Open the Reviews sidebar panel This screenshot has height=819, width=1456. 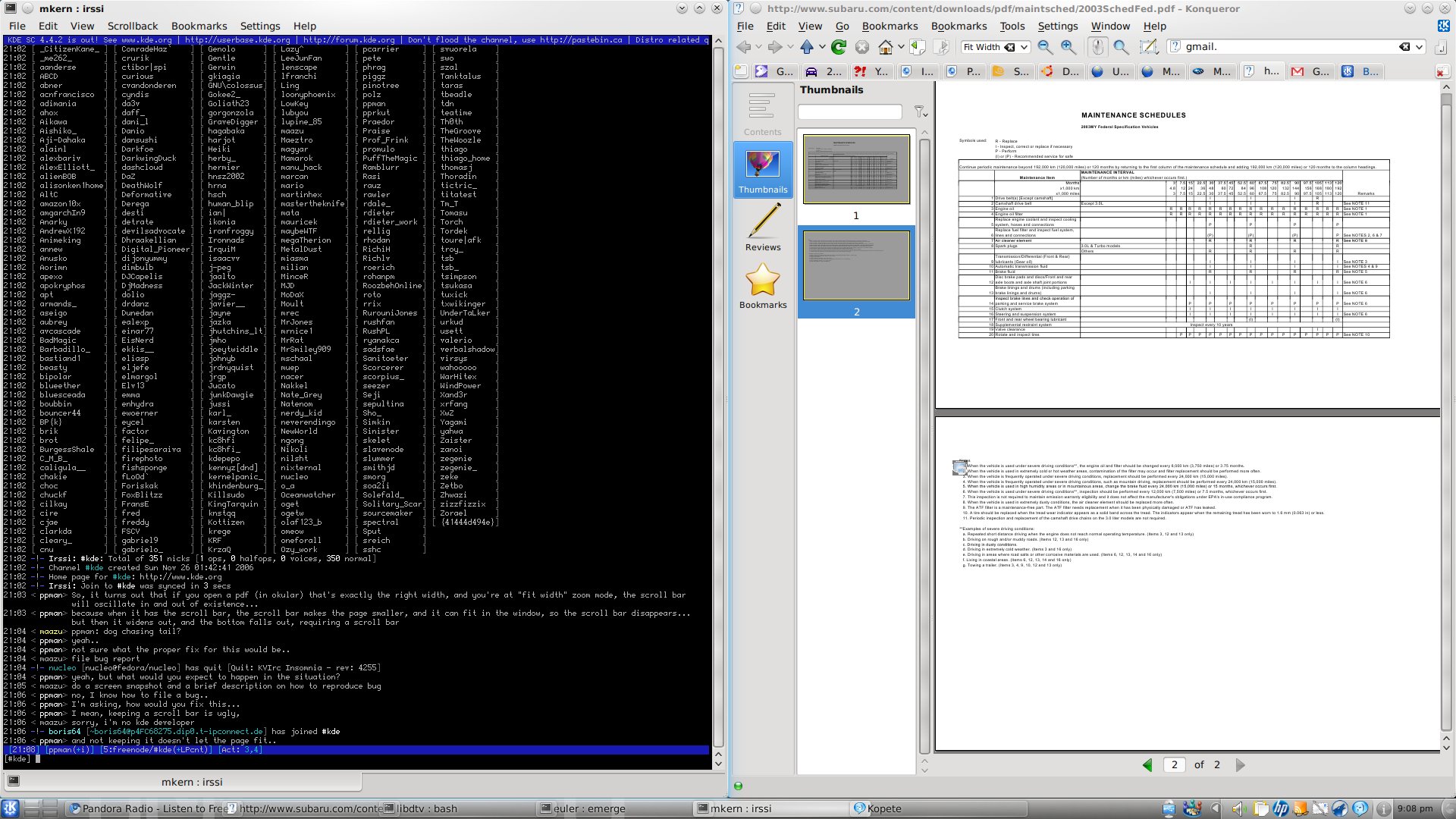(763, 227)
